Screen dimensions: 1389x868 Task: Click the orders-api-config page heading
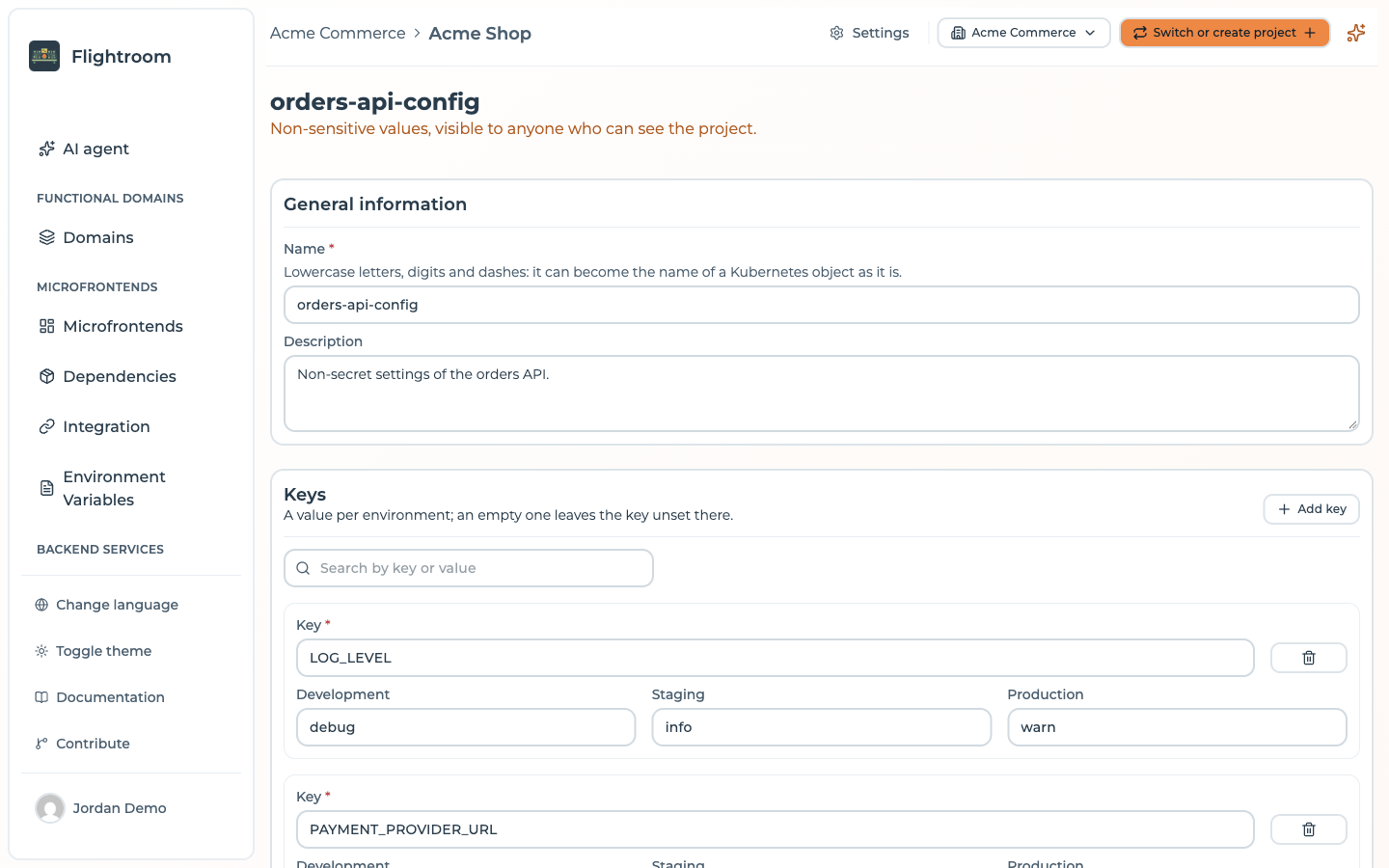(x=375, y=101)
